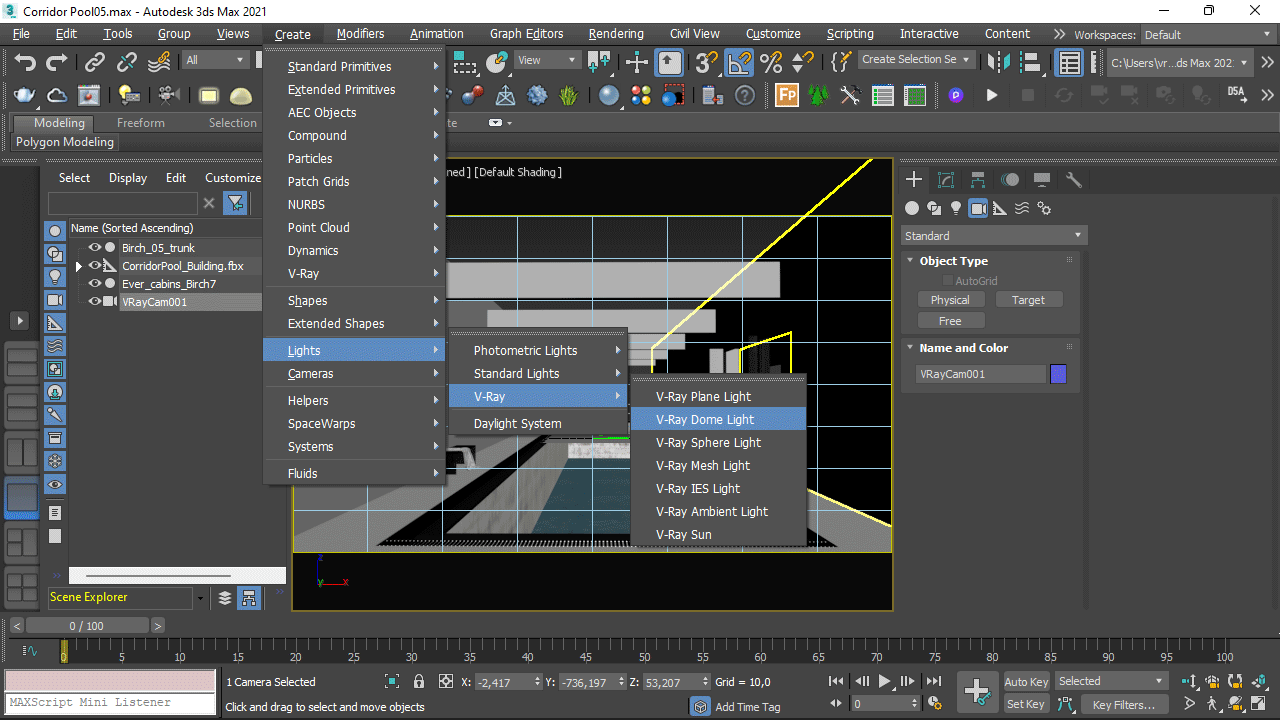Click Bind to Space Warp icon

point(159,62)
